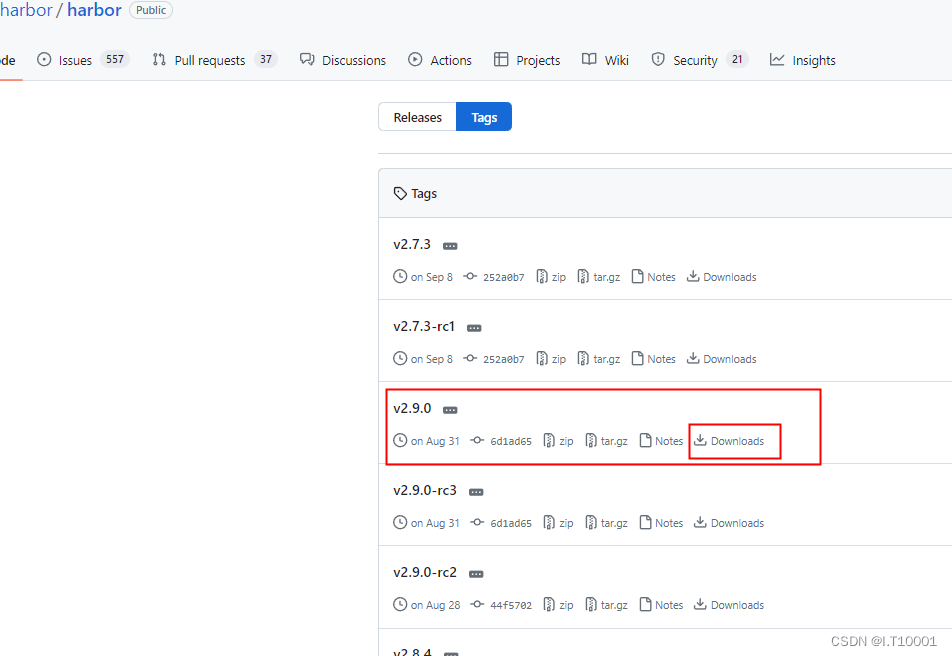Image resolution: width=952 pixels, height=656 pixels.
Task: Expand the v2.9.0 tag message ellipsis
Action: click(450, 410)
